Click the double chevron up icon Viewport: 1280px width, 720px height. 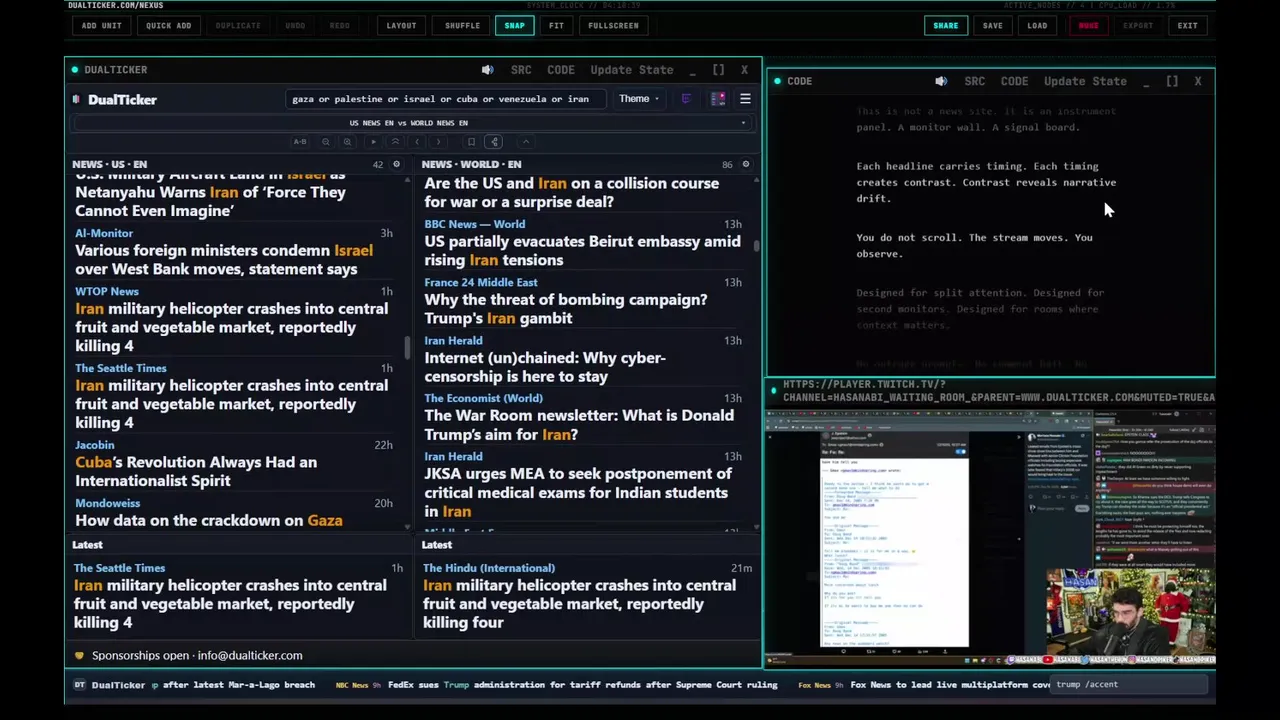pos(395,142)
